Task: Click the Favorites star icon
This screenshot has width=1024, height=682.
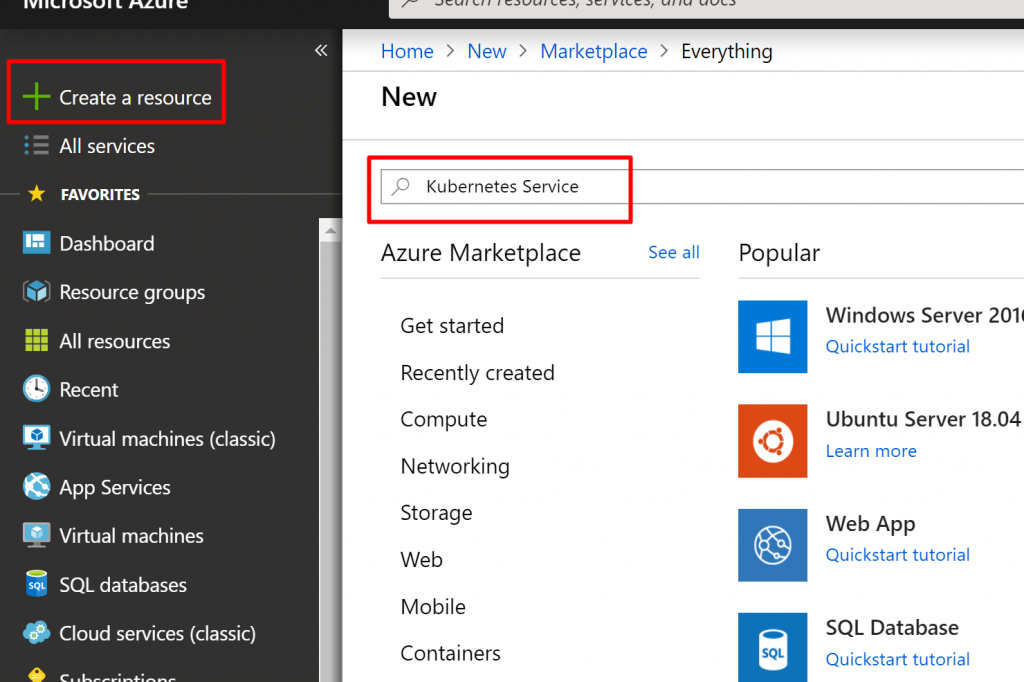Action: click(37, 193)
